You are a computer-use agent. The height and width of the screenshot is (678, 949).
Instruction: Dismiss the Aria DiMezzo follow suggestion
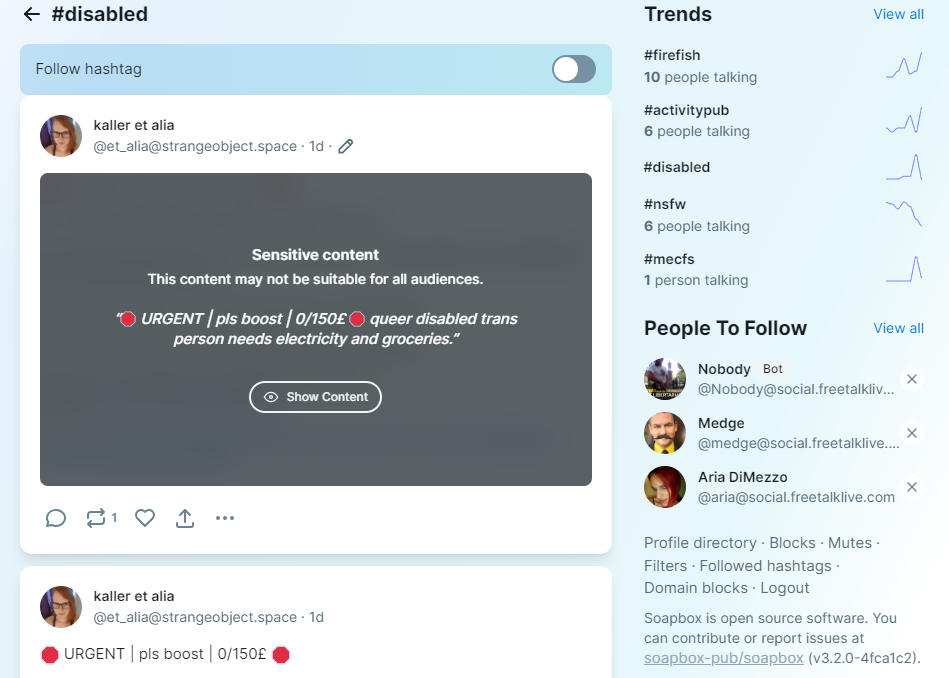click(912, 487)
